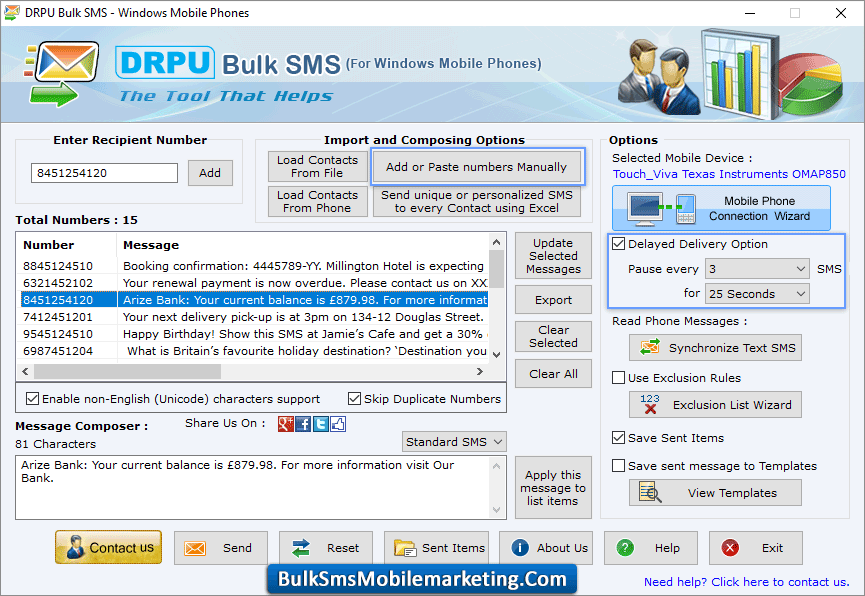The width and height of the screenshot is (865, 596).
Task: Click the Facebook share icon
Action: (303, 424)
